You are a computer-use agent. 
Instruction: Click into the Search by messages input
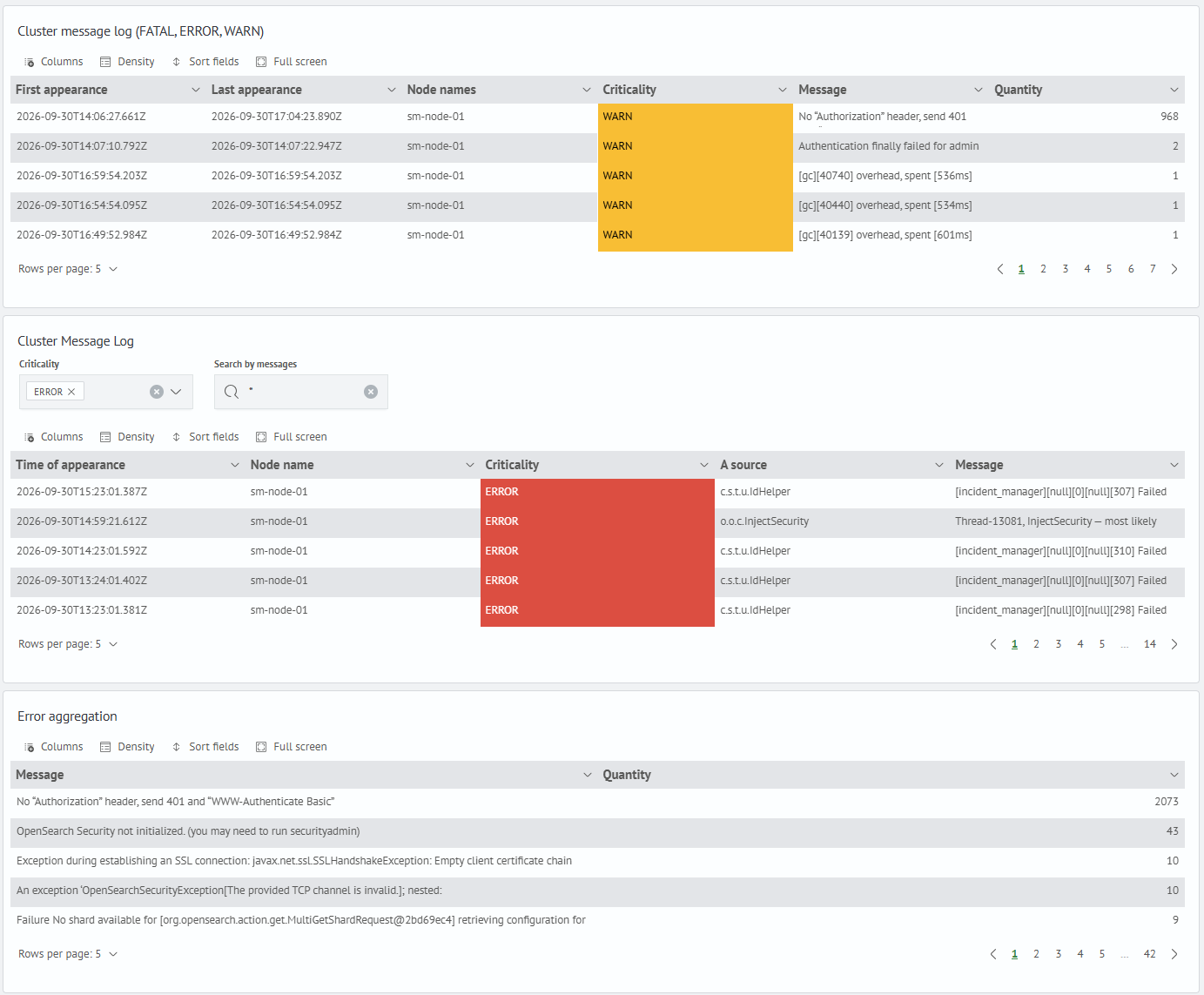pos(300,392)
